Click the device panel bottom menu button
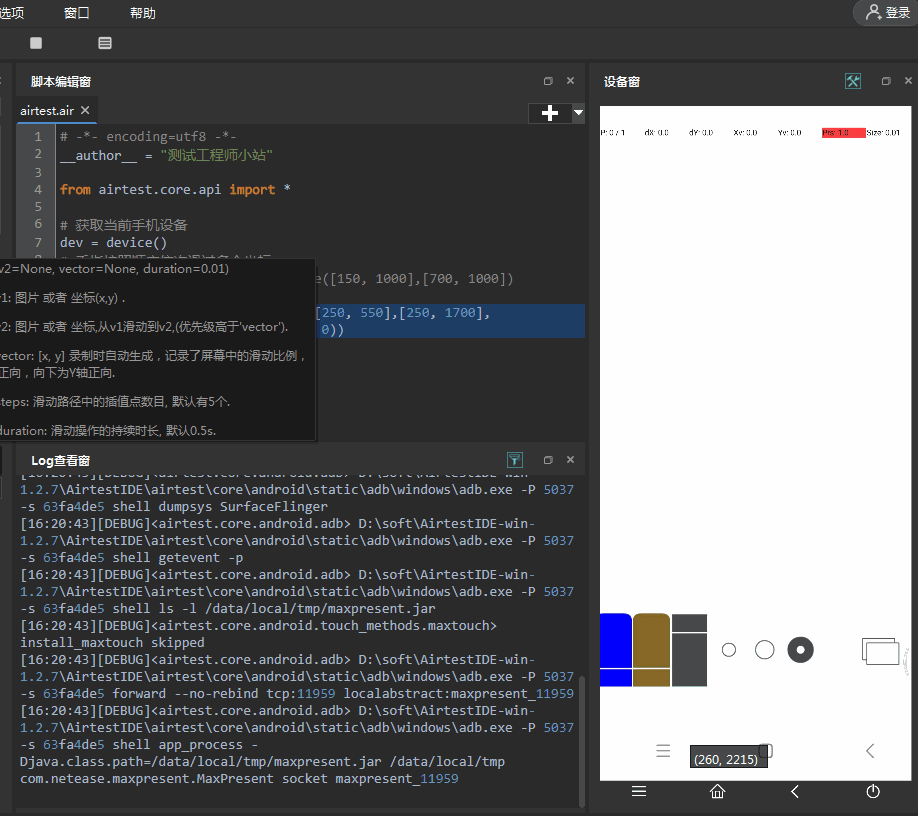 click(x=639, y=791)
